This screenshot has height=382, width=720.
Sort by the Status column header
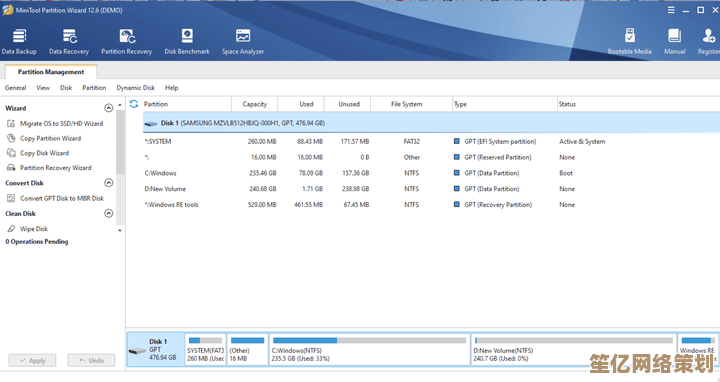638,104
